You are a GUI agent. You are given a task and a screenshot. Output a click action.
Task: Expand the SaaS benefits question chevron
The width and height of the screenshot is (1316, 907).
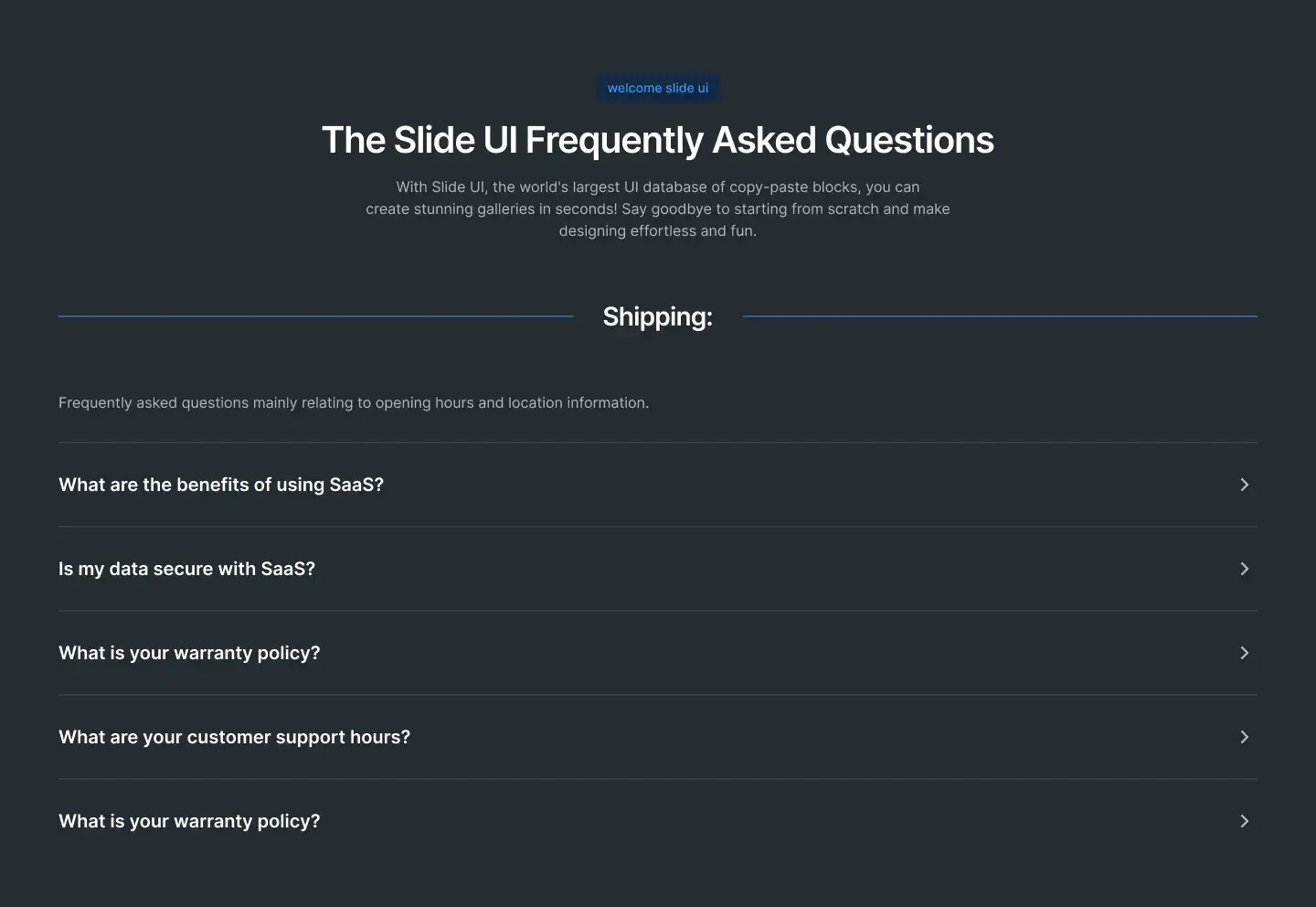point(1244,485)
